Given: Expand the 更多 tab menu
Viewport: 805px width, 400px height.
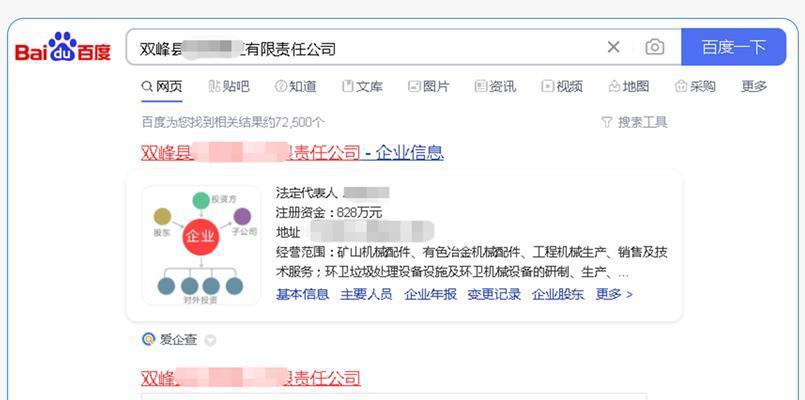Looking at the screenshot, I should (x=754, y=86).
